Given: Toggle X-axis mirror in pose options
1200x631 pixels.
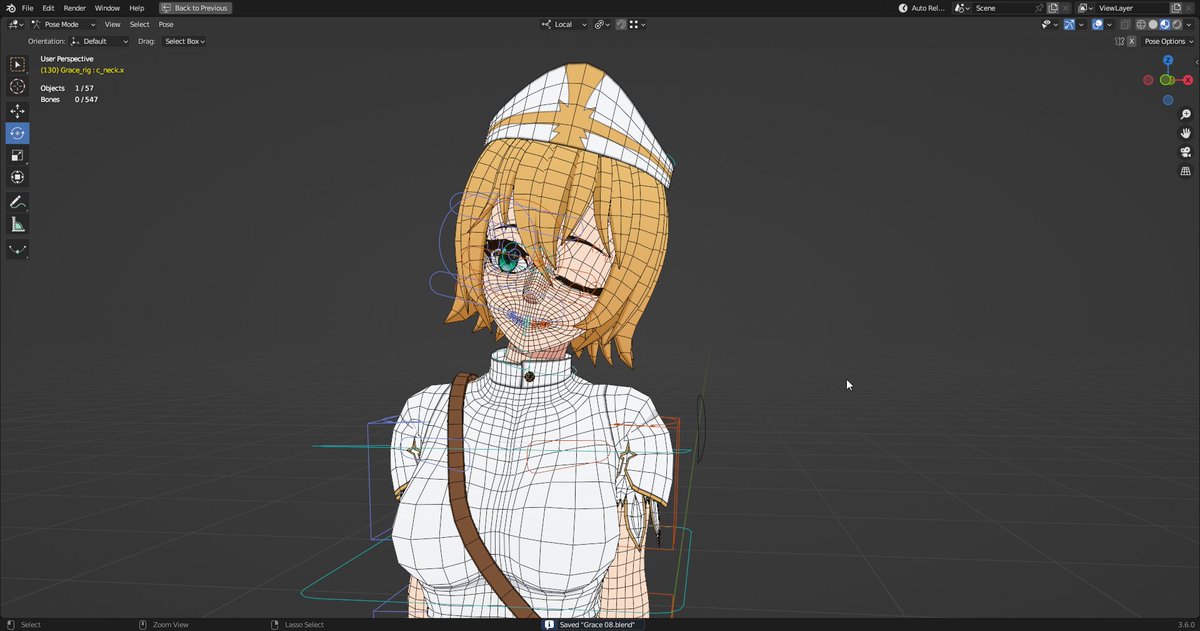Looking at the screenshot, I should point(1132,41).
